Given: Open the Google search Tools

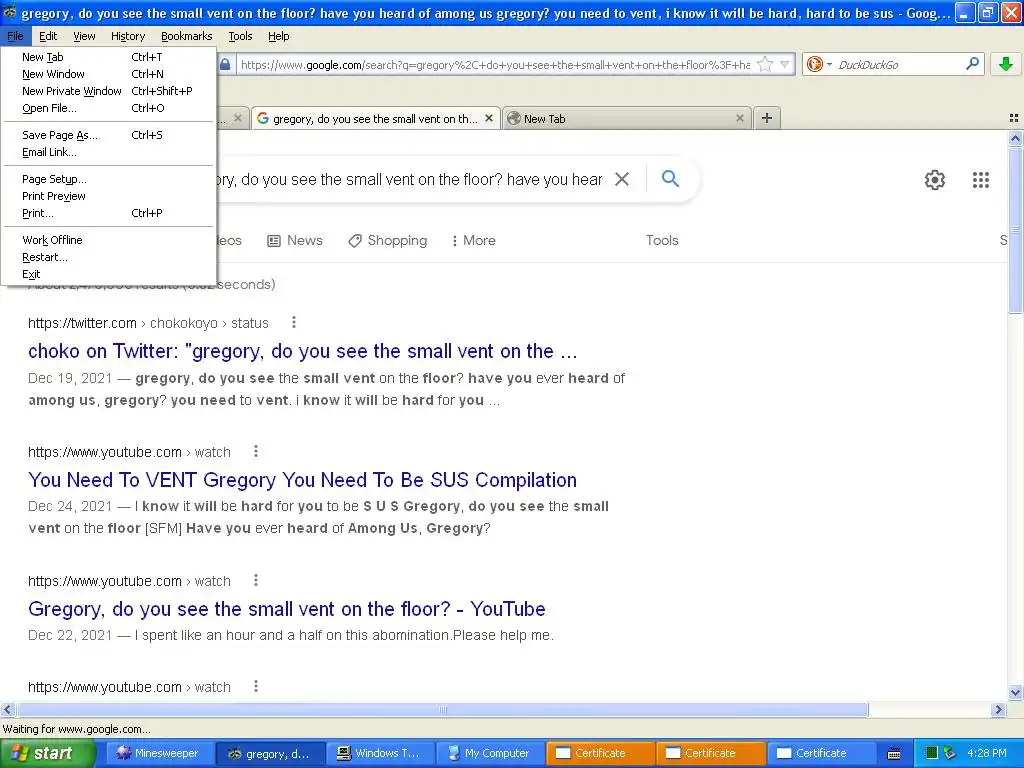Looking at the screenshot, I should pos(662,240).
